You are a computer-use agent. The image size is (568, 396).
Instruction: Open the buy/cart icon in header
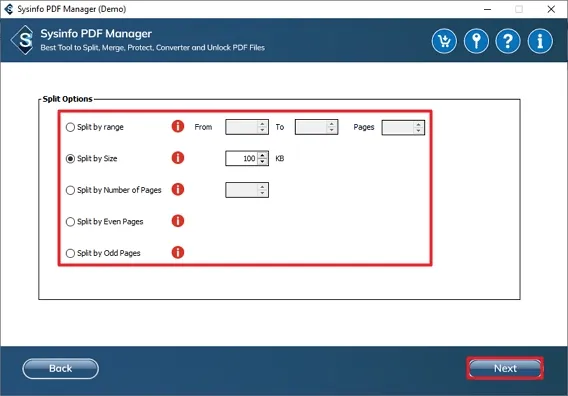444,41
